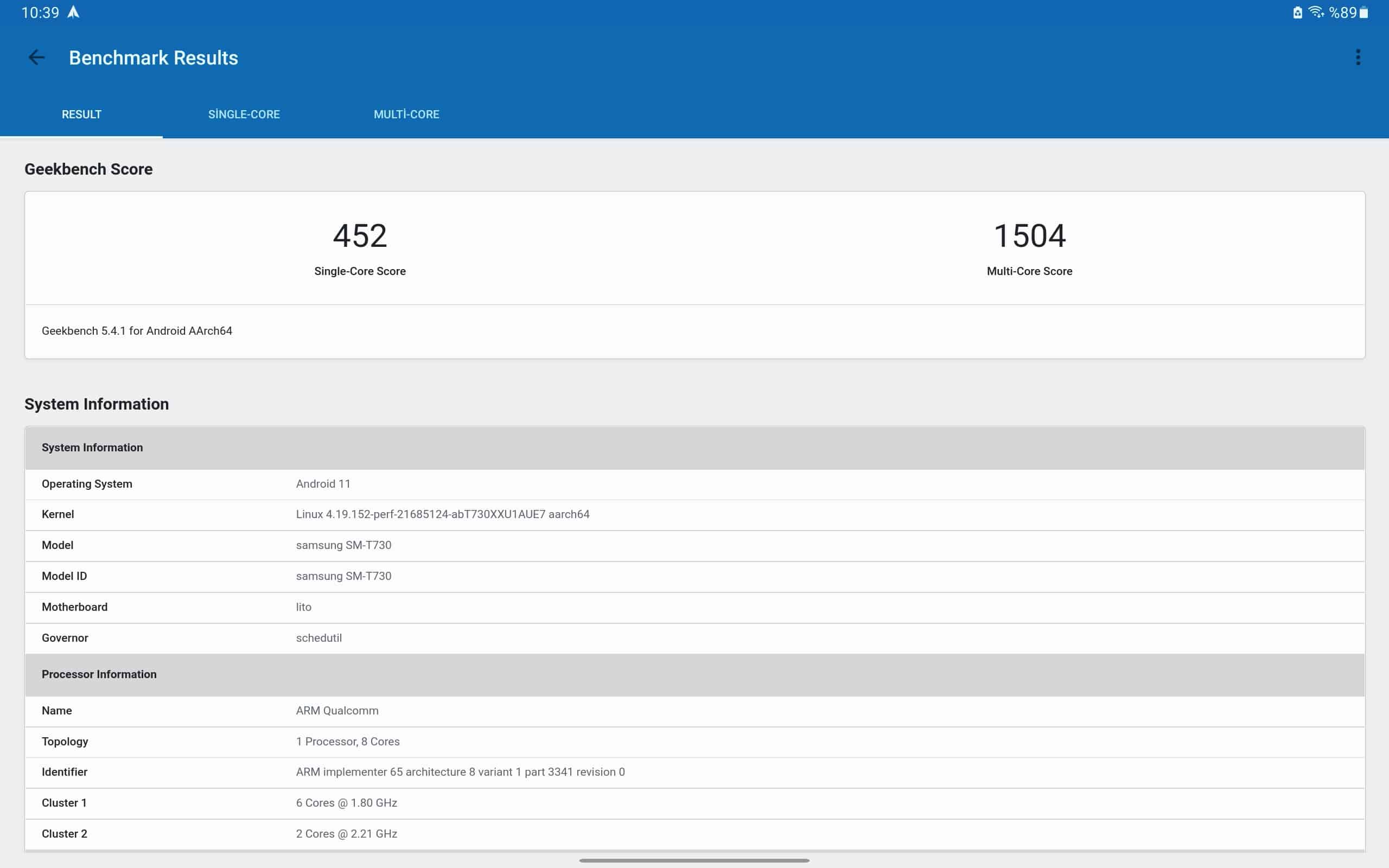
Task: Switch to the Single-Core tab
Action: pos(244,114)
